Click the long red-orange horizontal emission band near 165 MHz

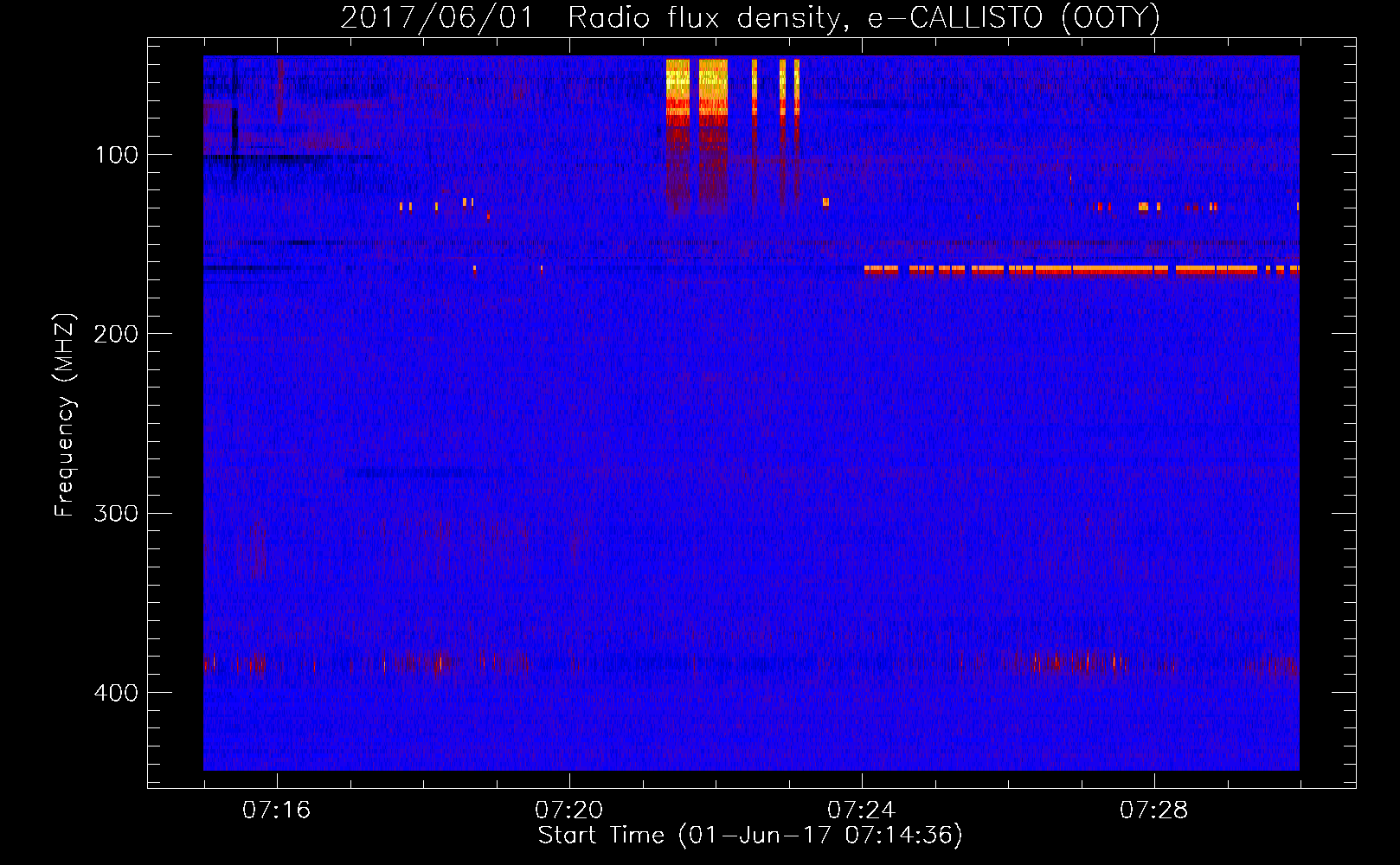(1082, 270)
